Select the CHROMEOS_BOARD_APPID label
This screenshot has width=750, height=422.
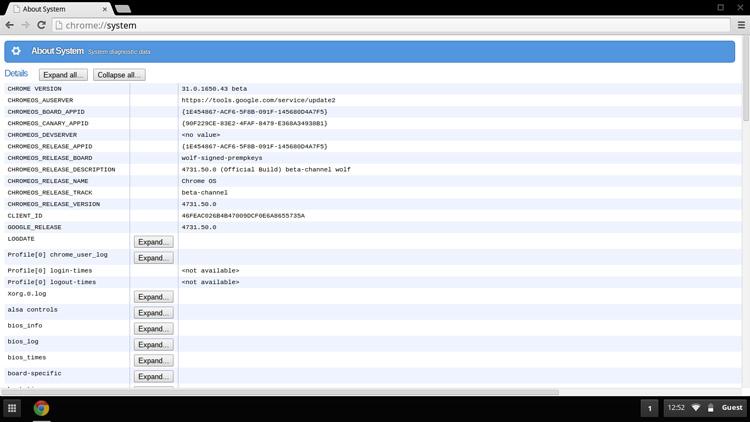tap(46, 112)
